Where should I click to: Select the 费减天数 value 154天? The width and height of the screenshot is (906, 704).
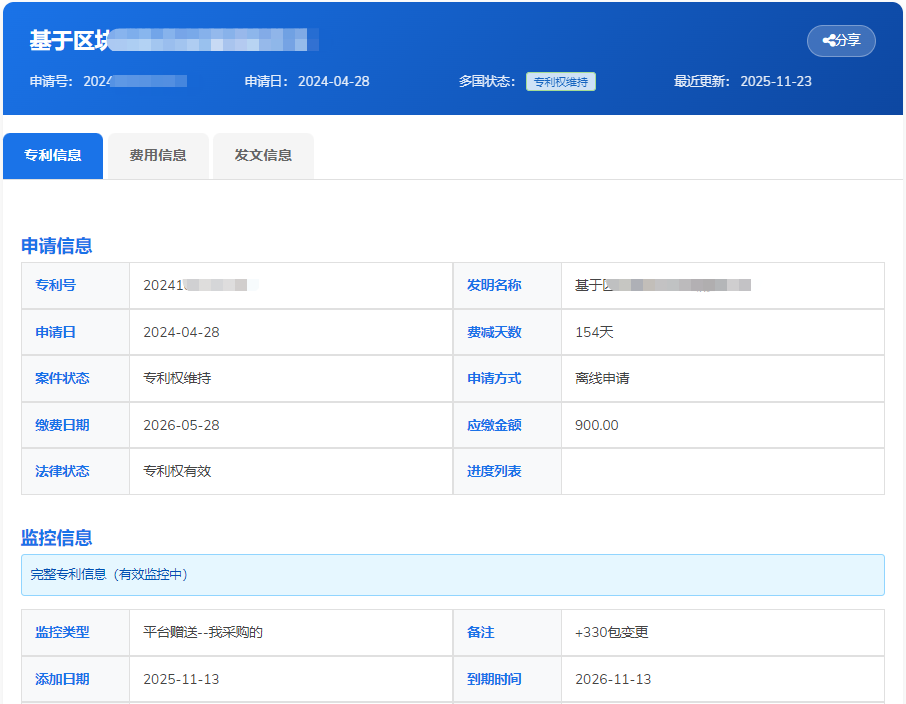click(596, 332)
